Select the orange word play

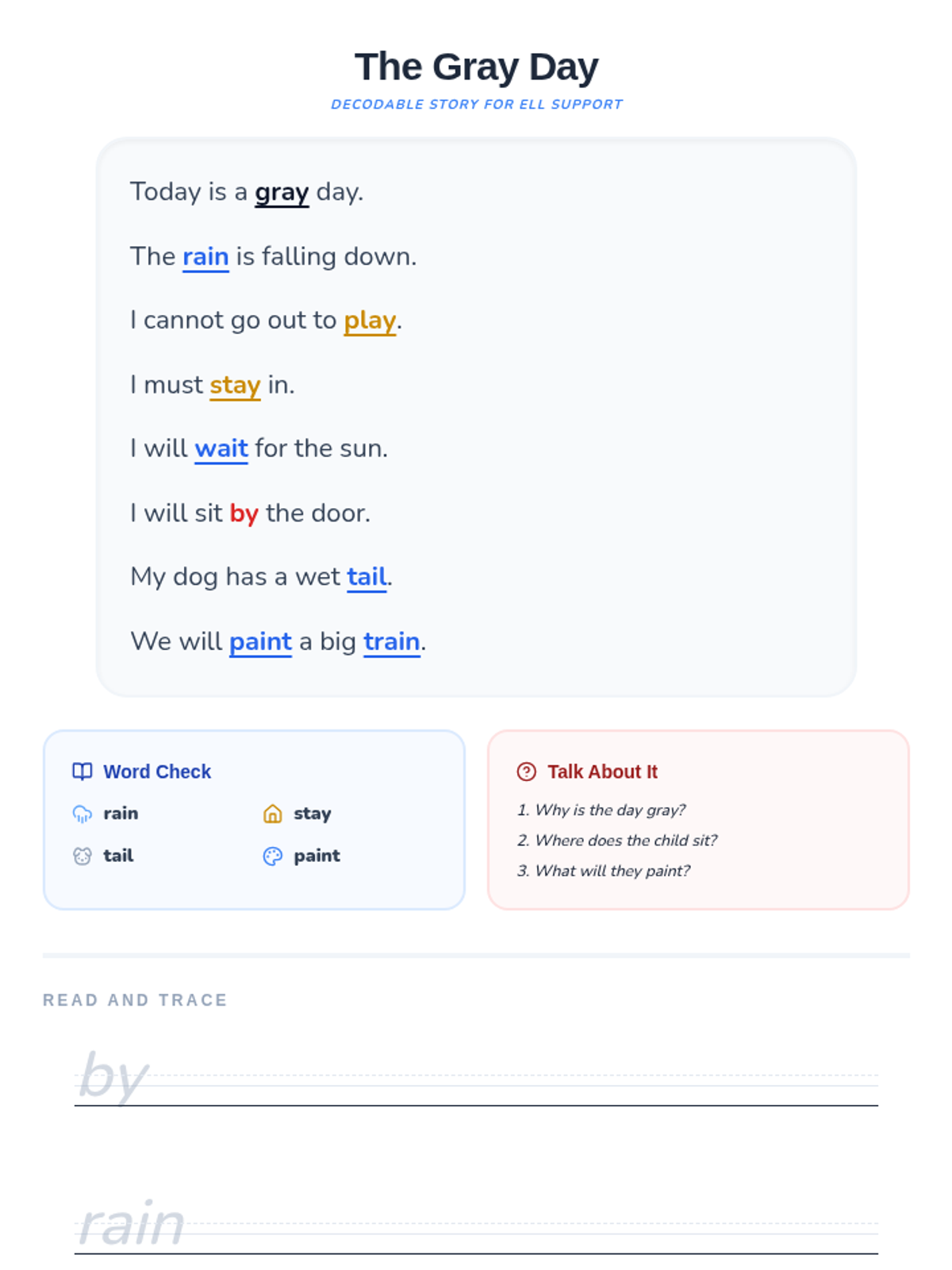pyautogui.click(x=370, y=321)
